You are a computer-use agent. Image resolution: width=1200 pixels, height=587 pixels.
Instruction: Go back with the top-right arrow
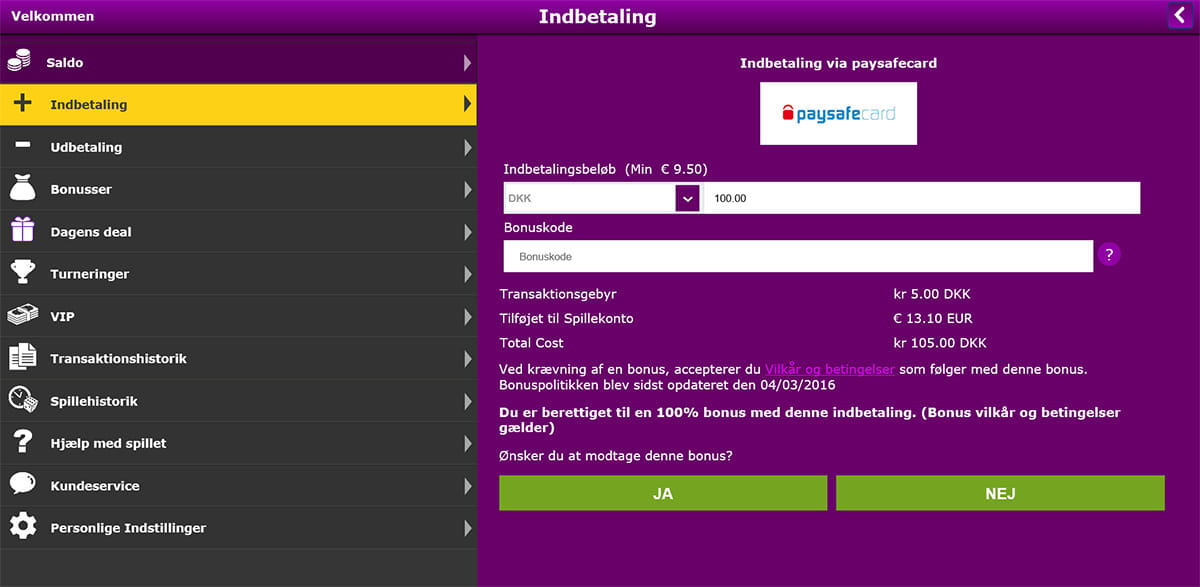(x=1181, y=16)
